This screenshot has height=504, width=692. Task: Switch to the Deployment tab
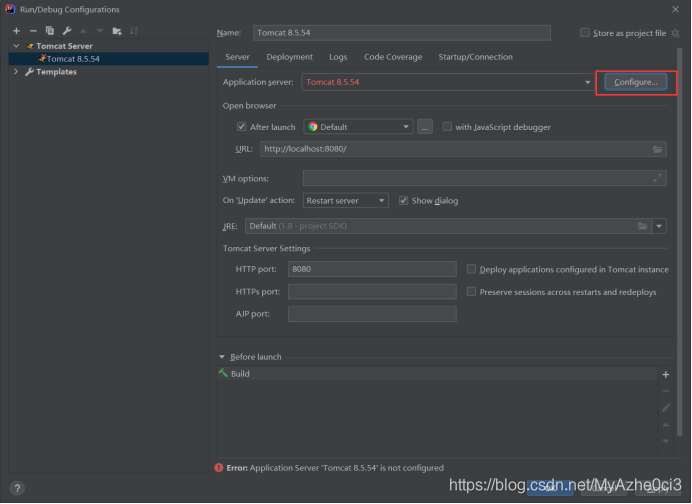tap(289, 57)
